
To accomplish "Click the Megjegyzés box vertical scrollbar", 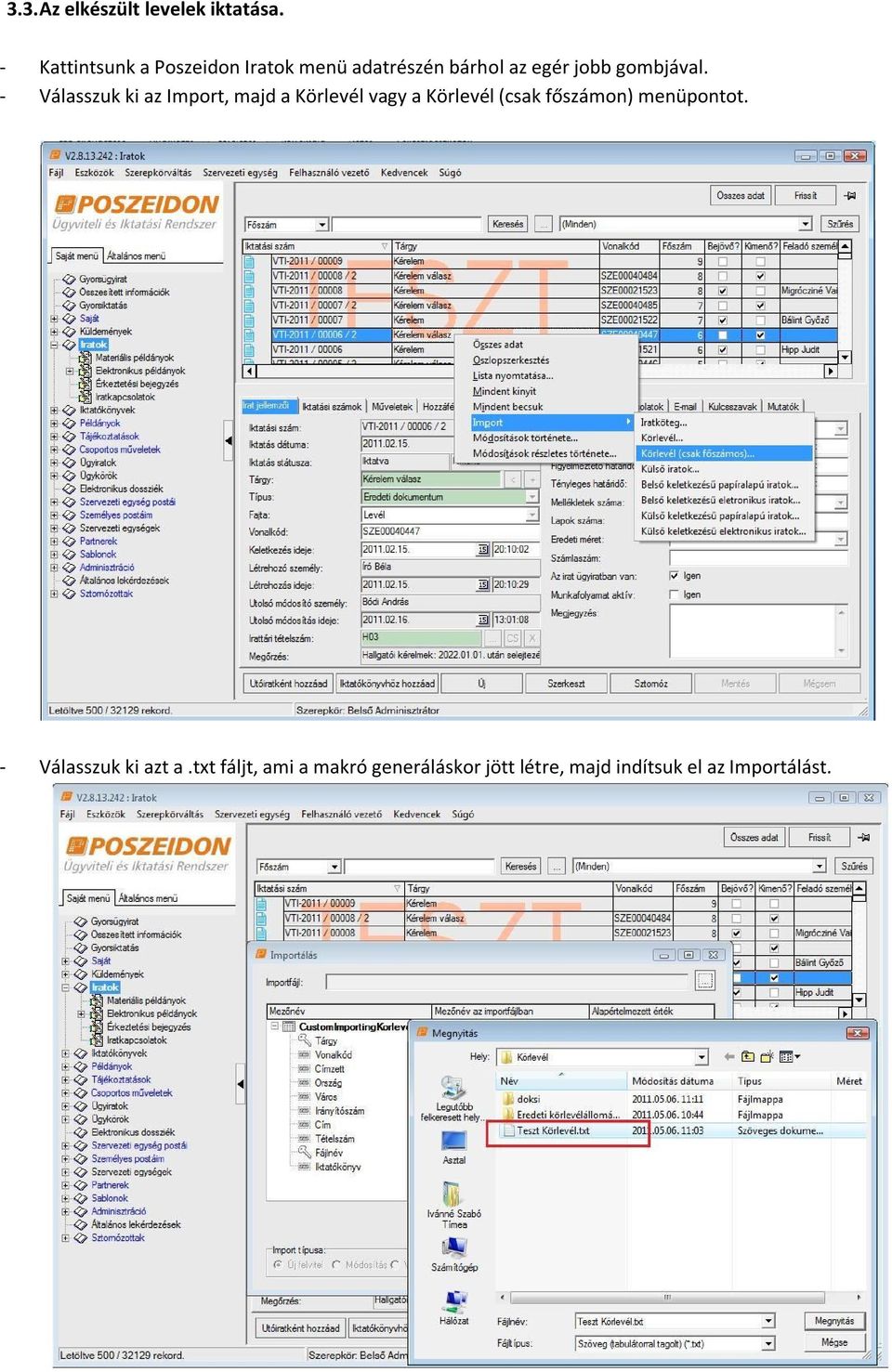I will (842, 632).
